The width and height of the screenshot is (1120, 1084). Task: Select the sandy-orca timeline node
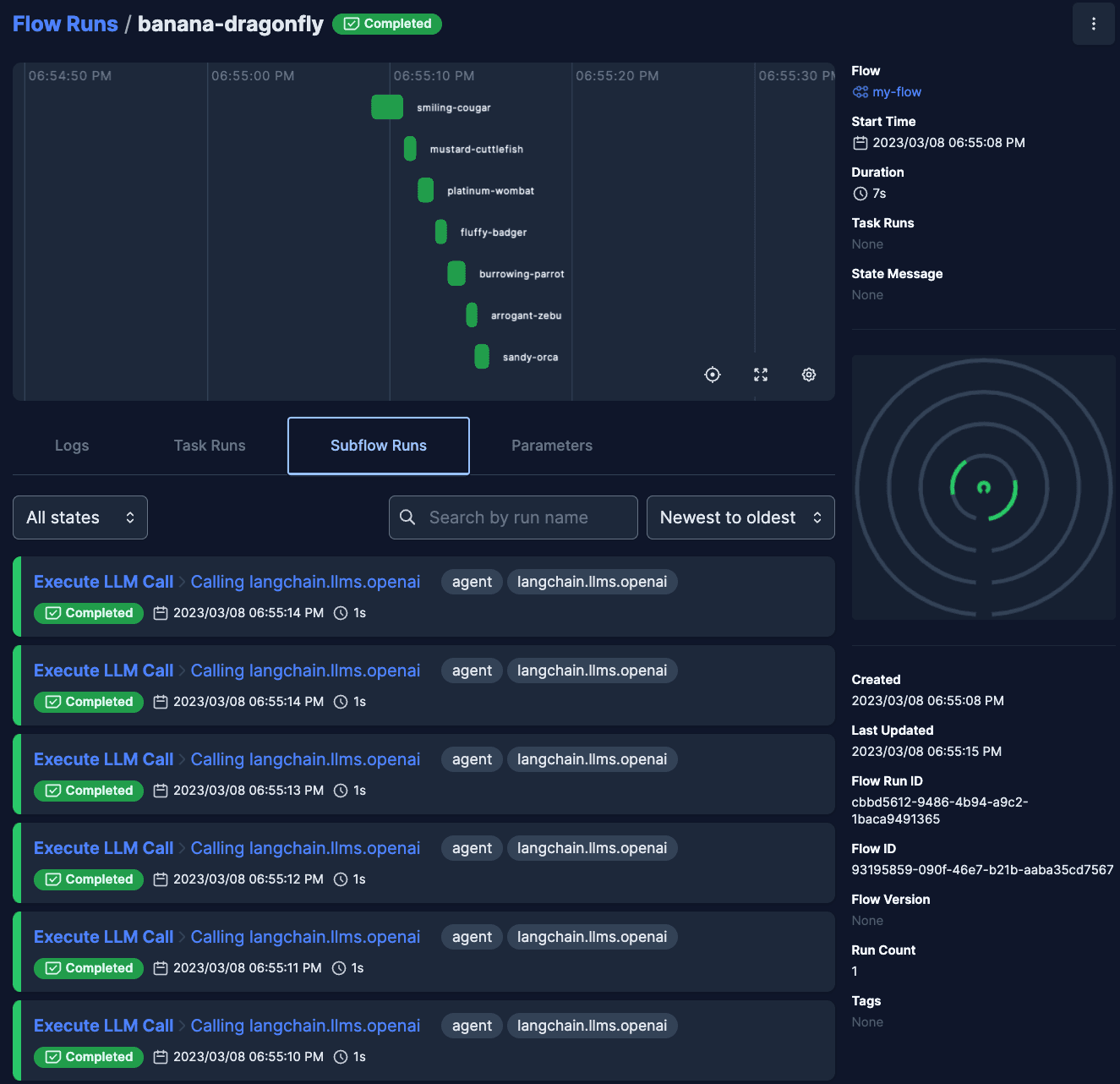coord(482,357)
